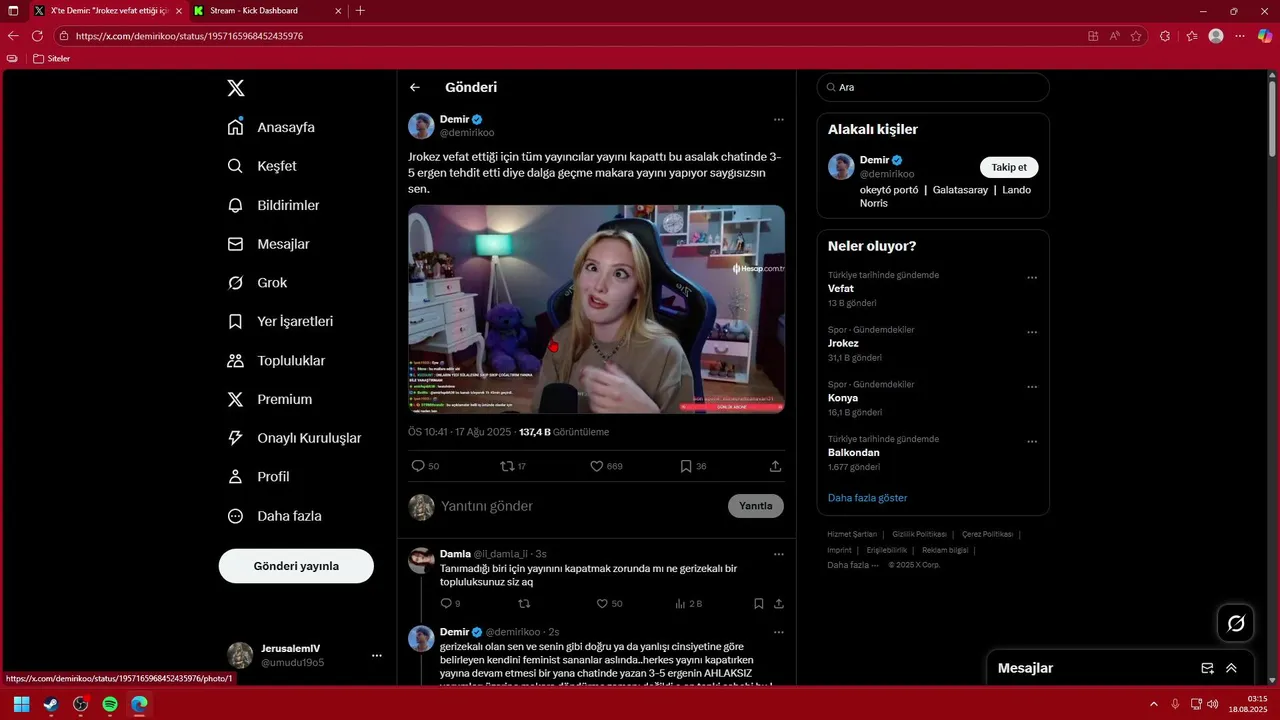Open a new browser tab
Screen dimensions: 1280x720
click(x=360, y=11)
